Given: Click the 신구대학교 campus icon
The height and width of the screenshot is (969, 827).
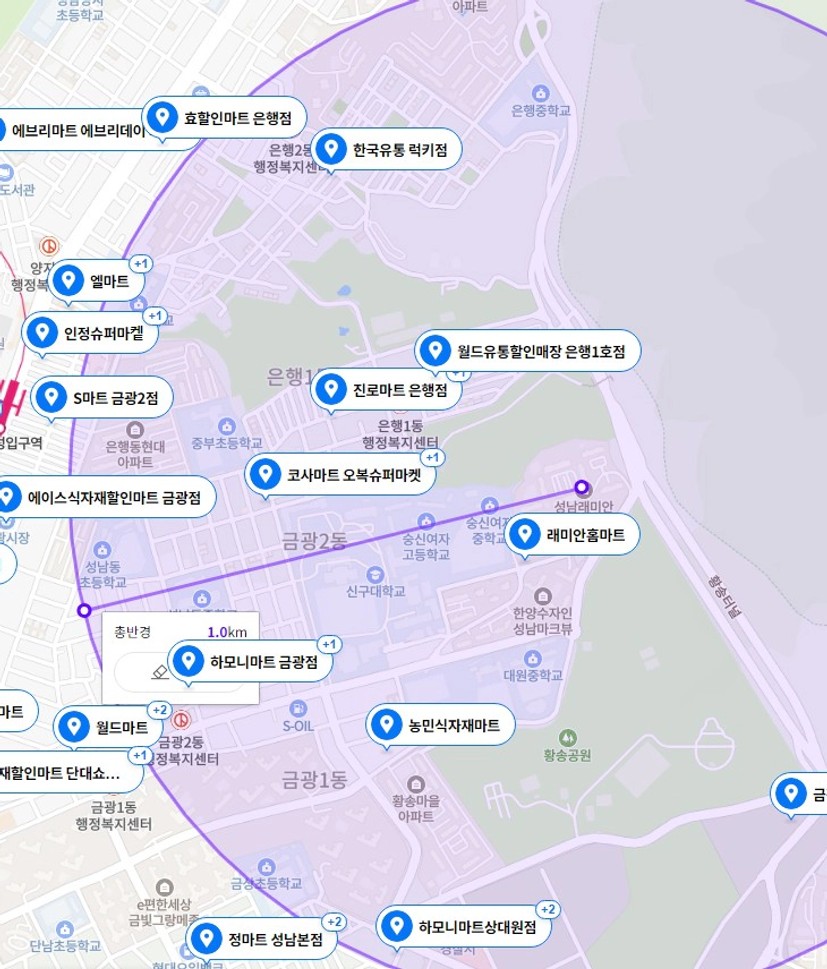Looking at the screenshot, I should pyautogui.click(x=375, y=575).
